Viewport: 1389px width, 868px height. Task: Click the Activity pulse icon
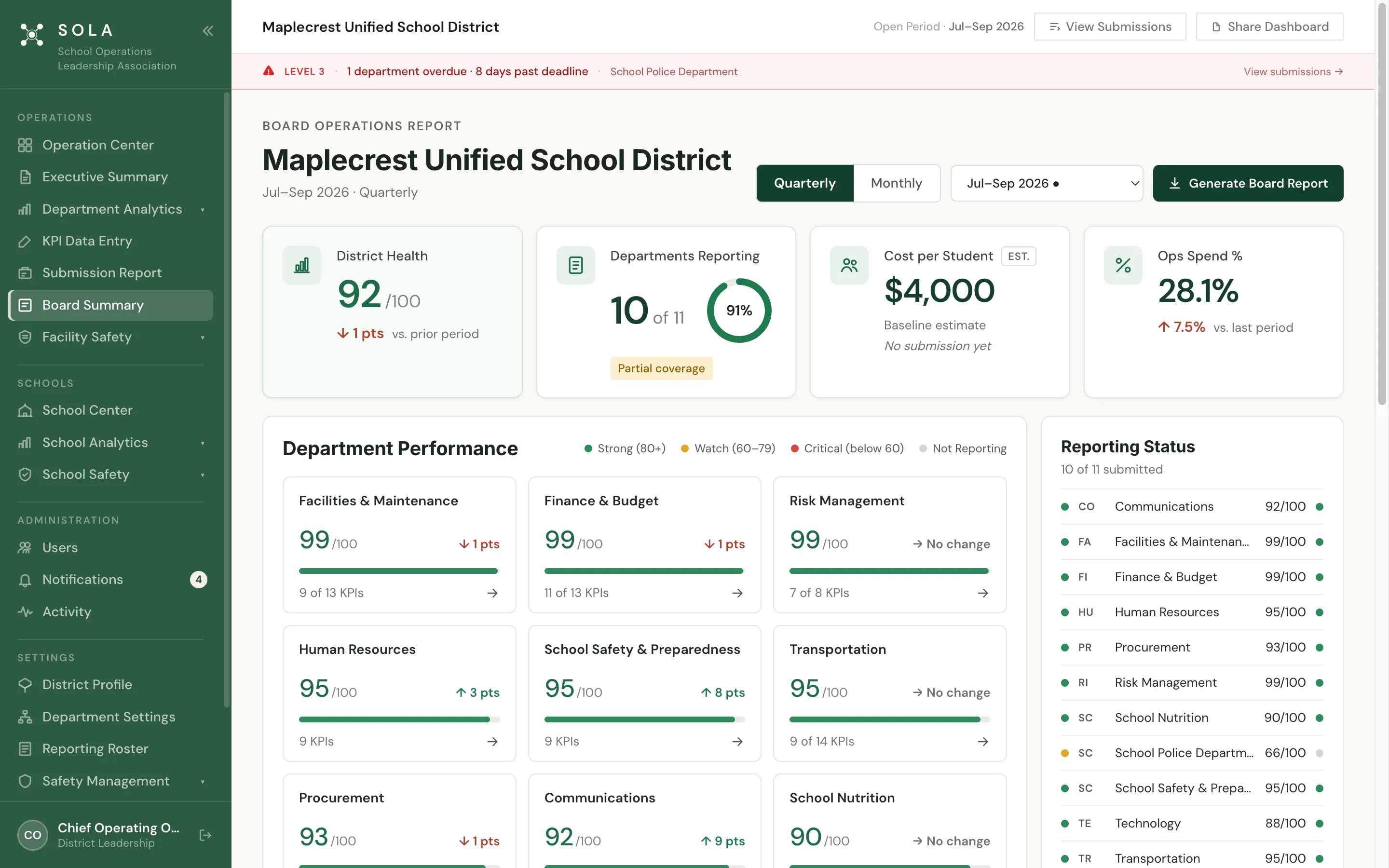pos(25,612)
